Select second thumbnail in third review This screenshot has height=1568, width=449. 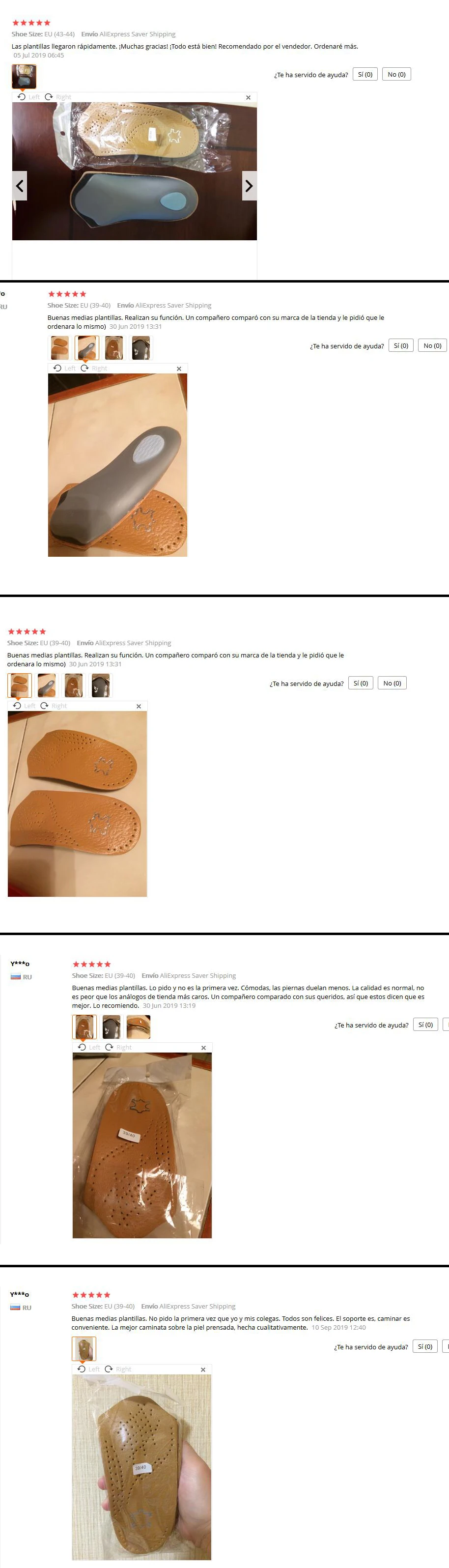pyautogui.click(x=47, y=685)
